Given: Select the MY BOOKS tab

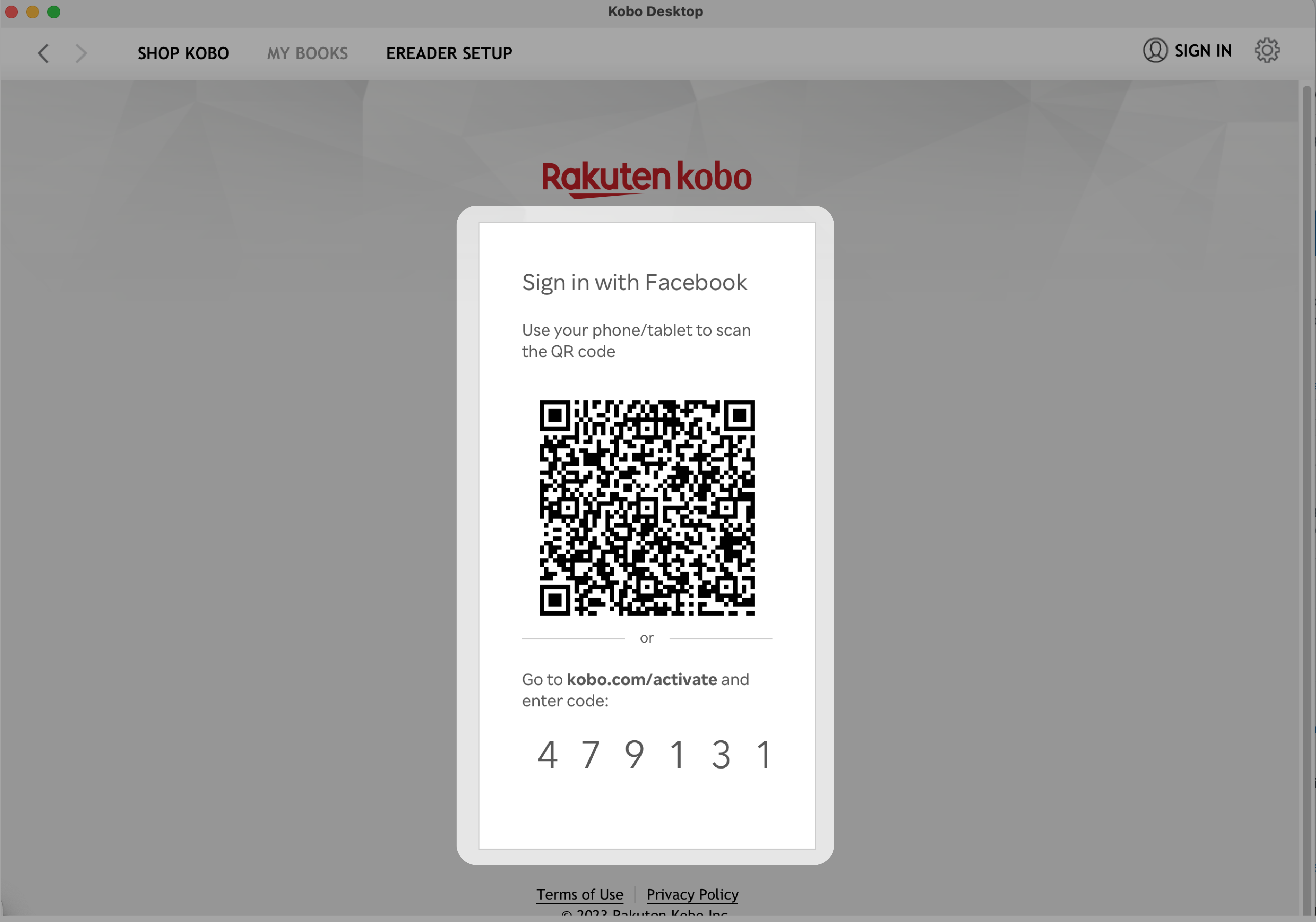Looking at the screenshot, I should (307, 52).
